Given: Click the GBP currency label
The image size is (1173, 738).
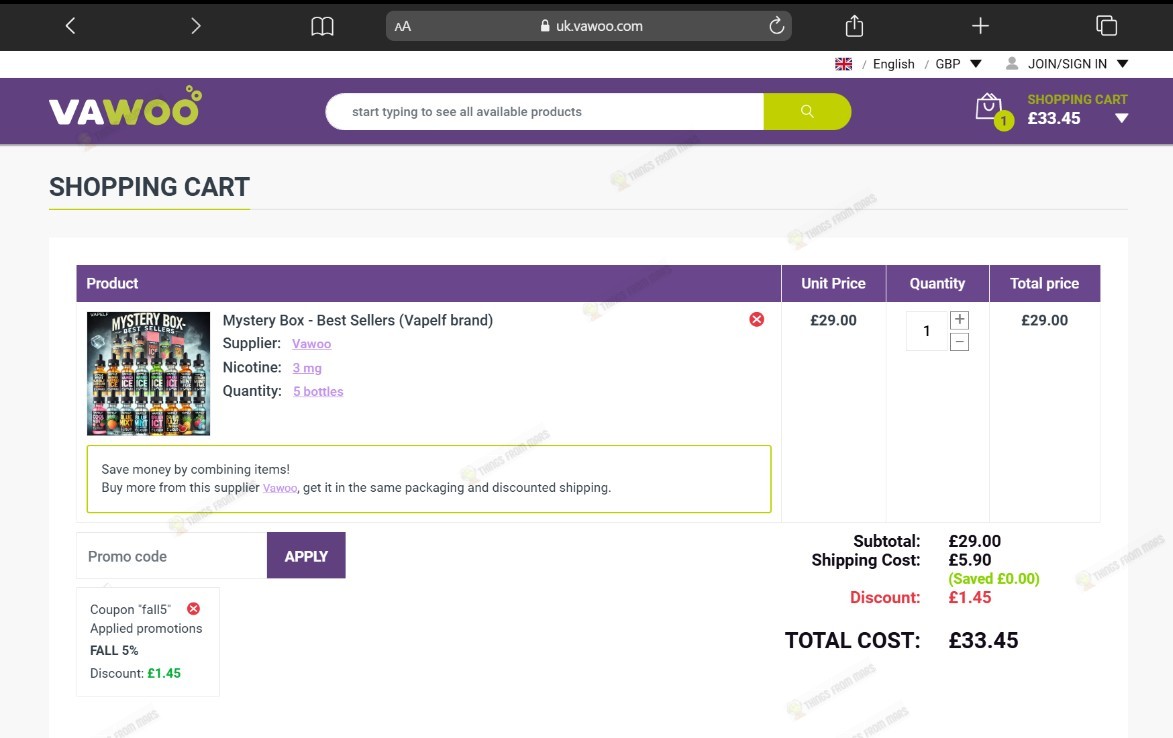Looking at the screenshot, I should coord(948,64).
